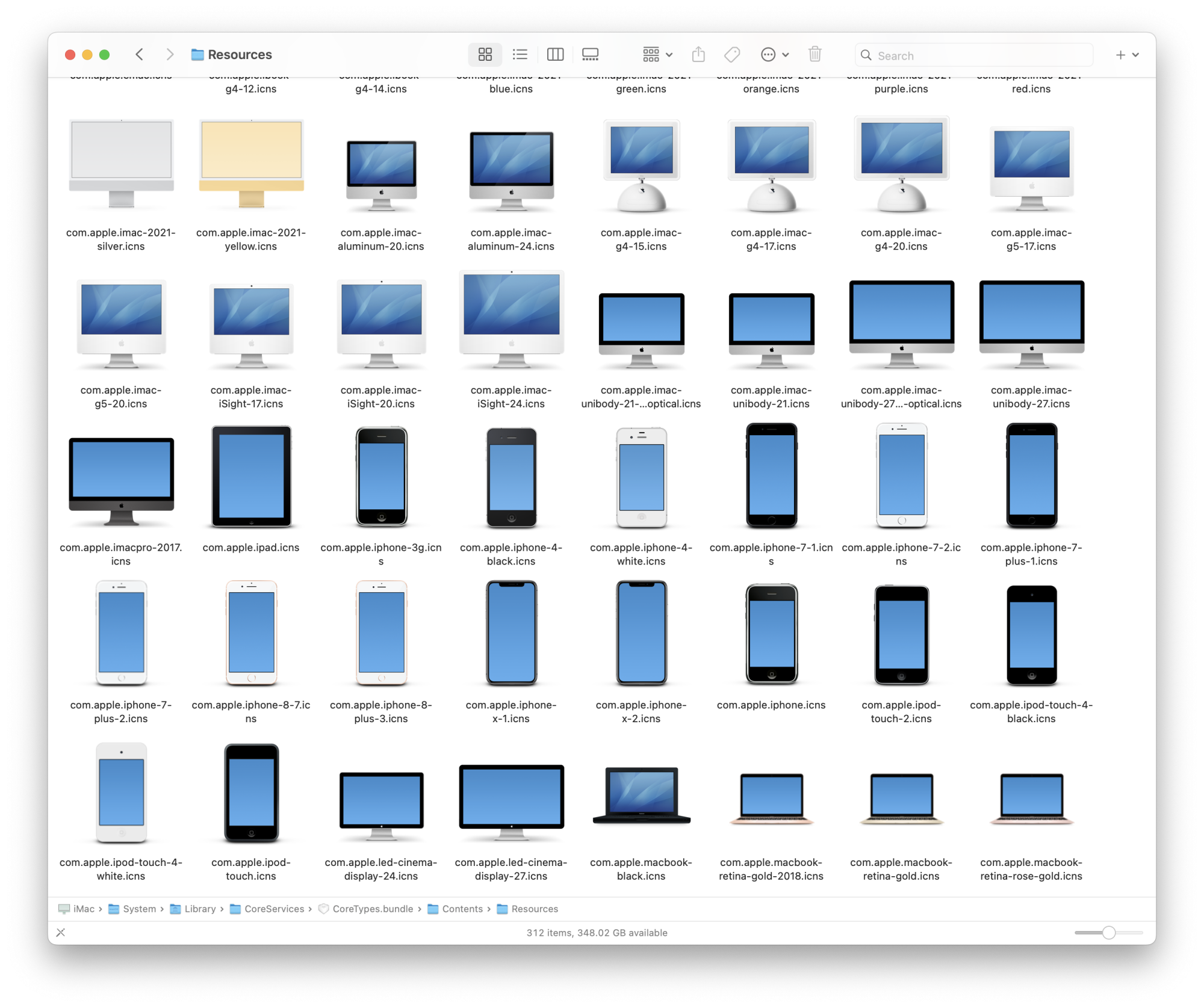Click the back navigation arrow
The width and height of the screenshot is (1204, 1008).
pos(139,54)
